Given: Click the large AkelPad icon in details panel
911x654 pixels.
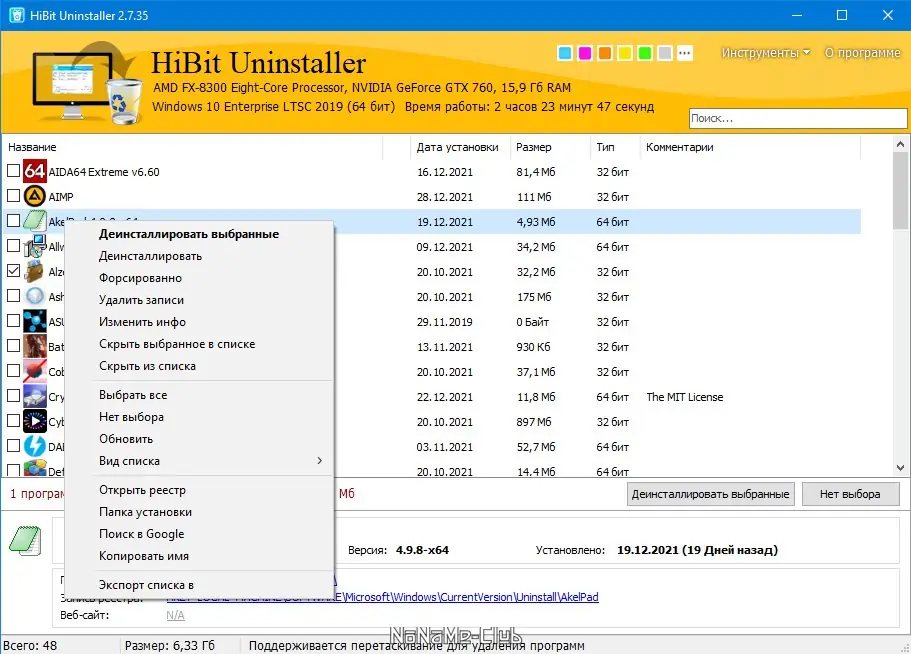Looking at the screenshot, I should [25, 541].
